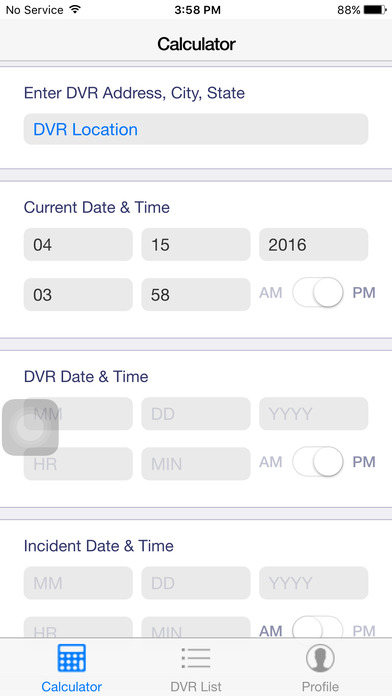
Task: Select DVR date DD field
Action: tap(196, 414)
